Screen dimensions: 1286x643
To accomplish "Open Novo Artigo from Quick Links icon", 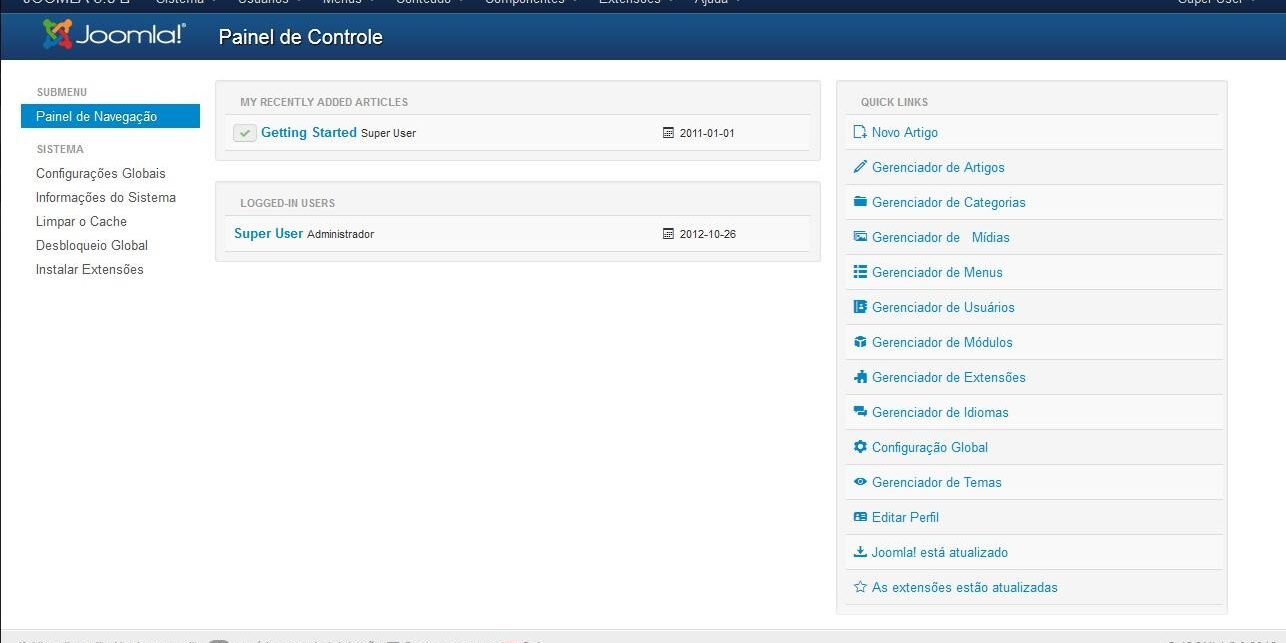I will (860, 132).
